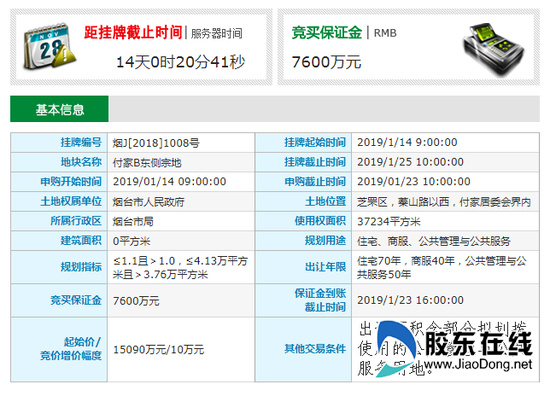Click the 规划指标 row label
The width and height of the screenshot is (550, 396).
click(x=81, y=267)
